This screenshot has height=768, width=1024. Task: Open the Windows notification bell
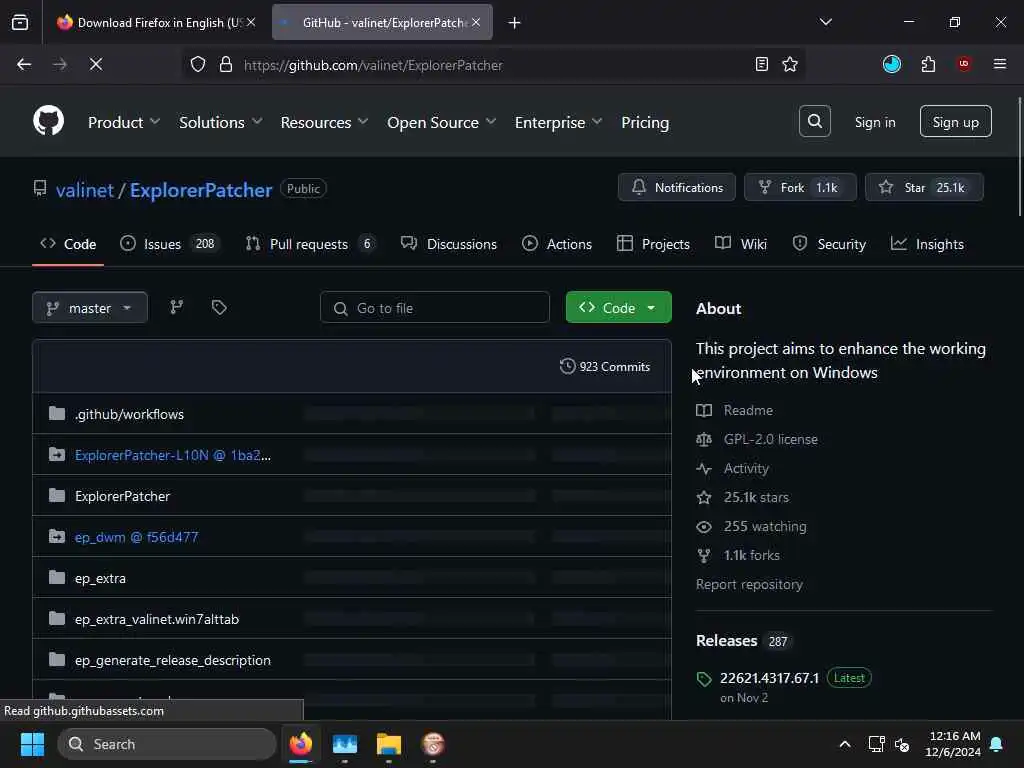tap(997, 744)
